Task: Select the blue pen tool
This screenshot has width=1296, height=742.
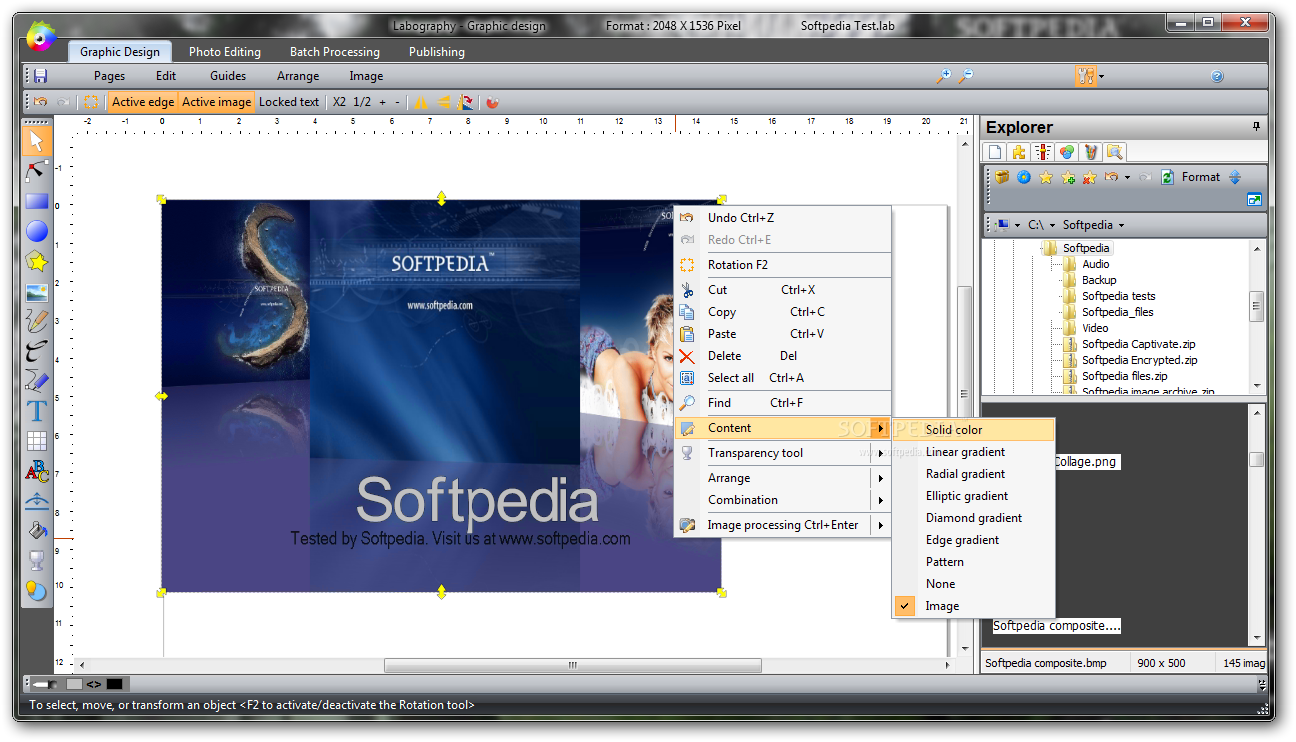Action: click(37, 381)
